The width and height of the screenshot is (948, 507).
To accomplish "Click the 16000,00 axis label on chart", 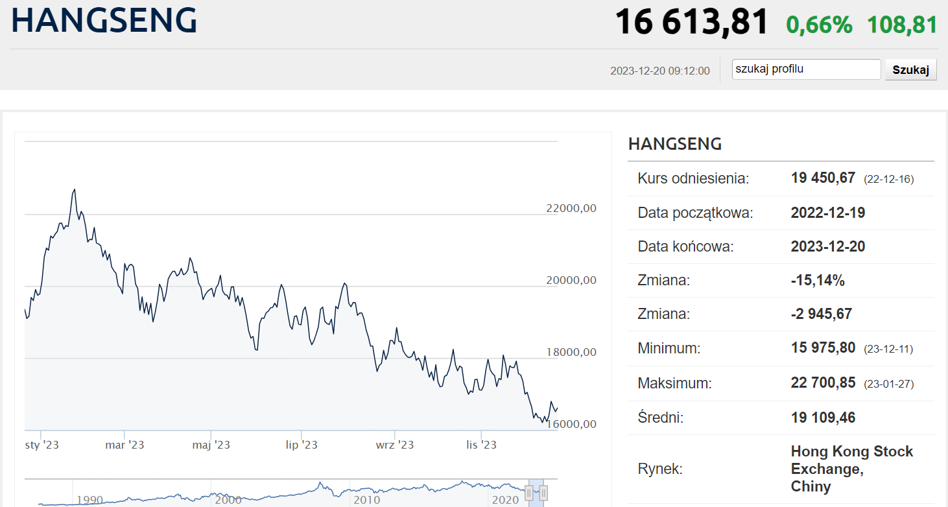I will click(x=571, y=424).
